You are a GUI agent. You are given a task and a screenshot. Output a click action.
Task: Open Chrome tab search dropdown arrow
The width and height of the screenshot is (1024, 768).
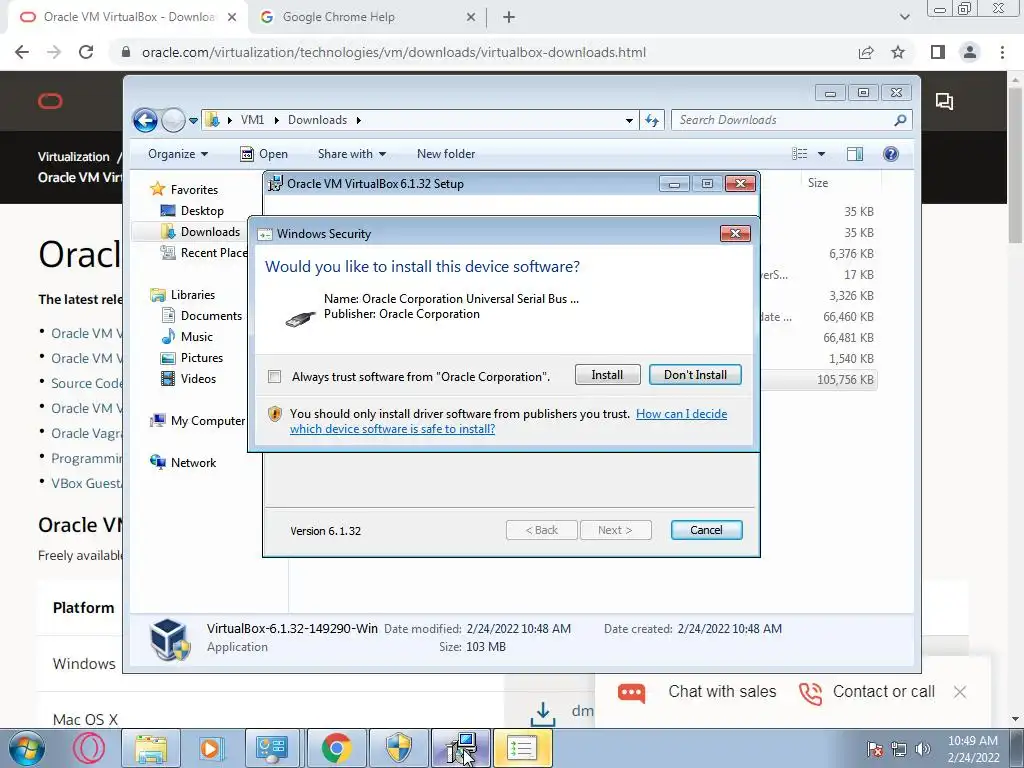[x=904, y=18]
